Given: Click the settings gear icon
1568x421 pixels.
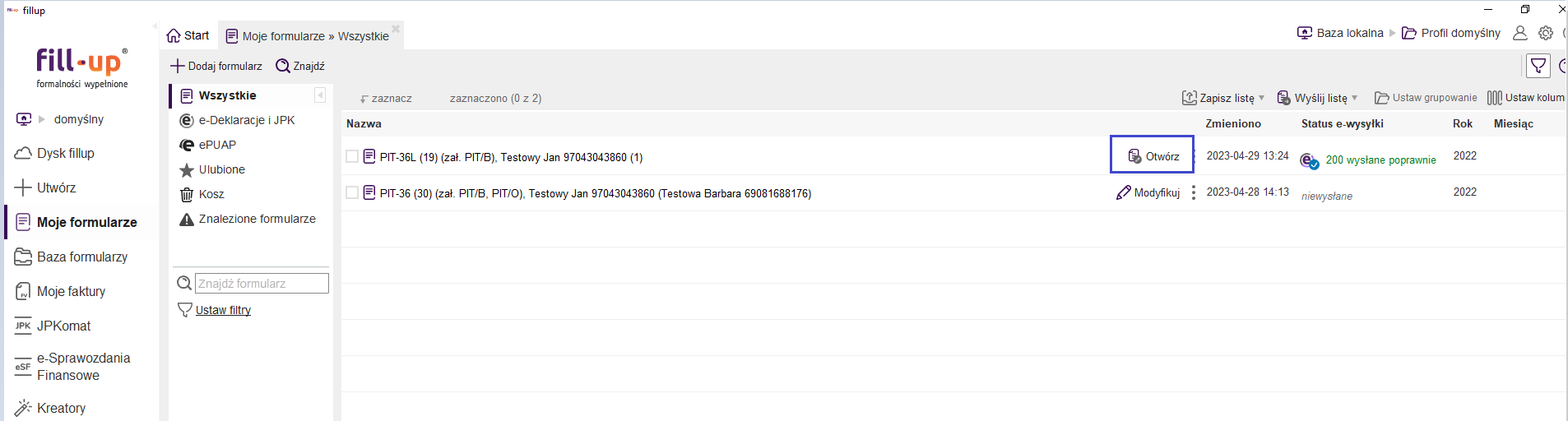Looking at the screenshot, I should pos(1546,33).
